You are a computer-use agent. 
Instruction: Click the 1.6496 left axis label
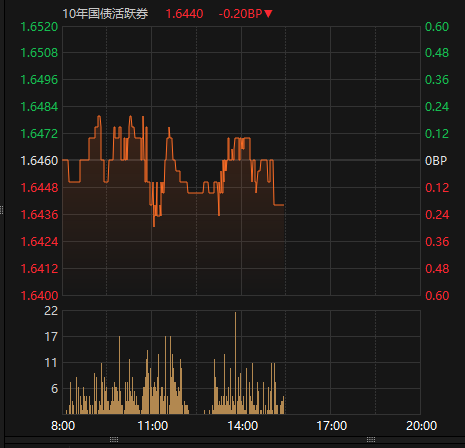39,80
